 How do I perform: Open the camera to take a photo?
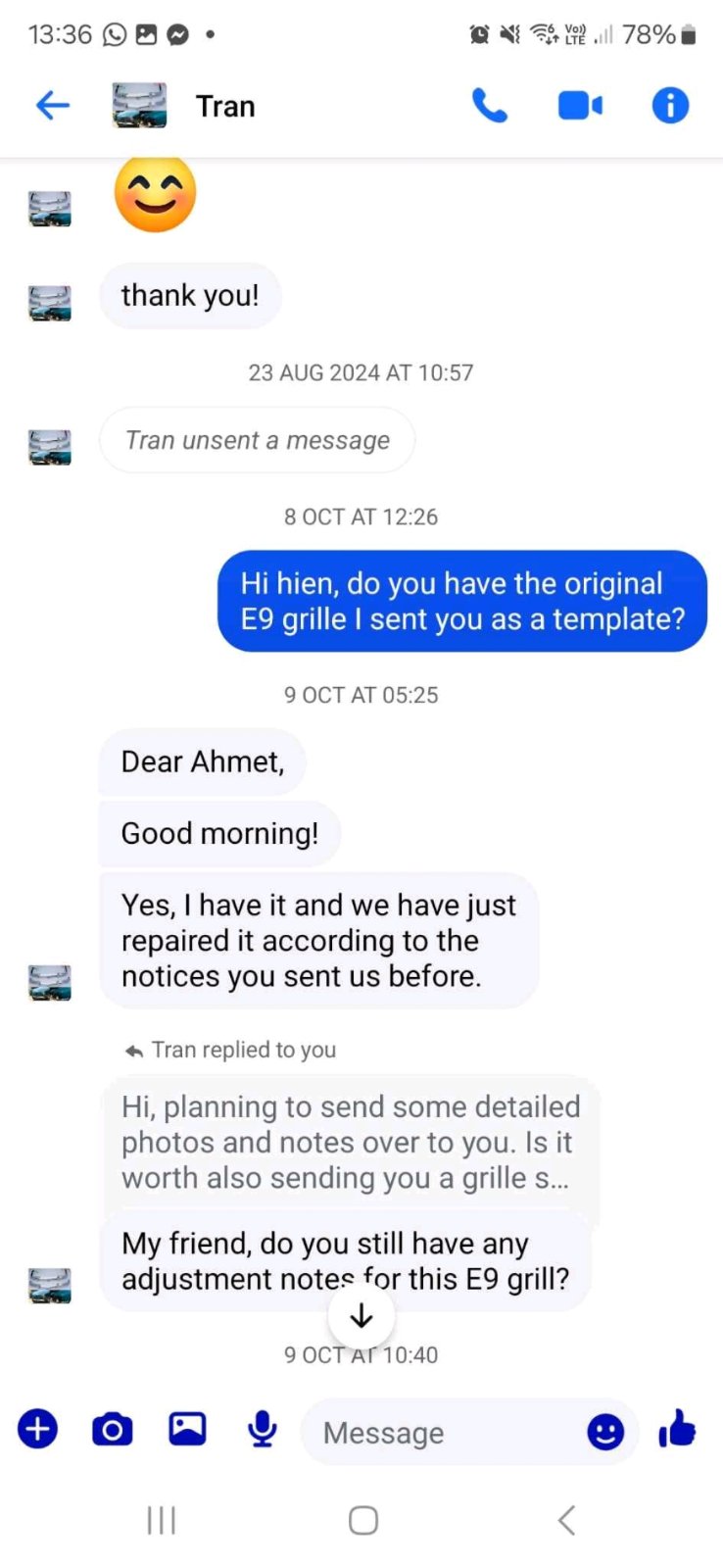pyautogui.click(x=113, y=1429)
